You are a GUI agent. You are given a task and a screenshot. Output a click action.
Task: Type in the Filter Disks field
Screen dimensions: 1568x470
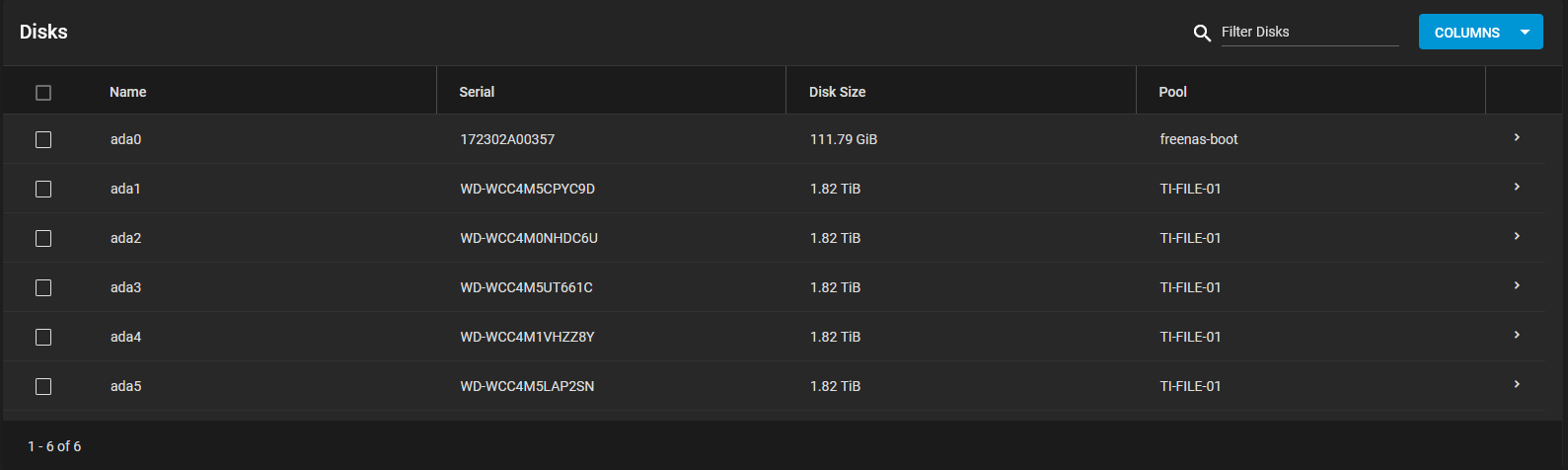pyautogui.click(x=1309, y=32)
